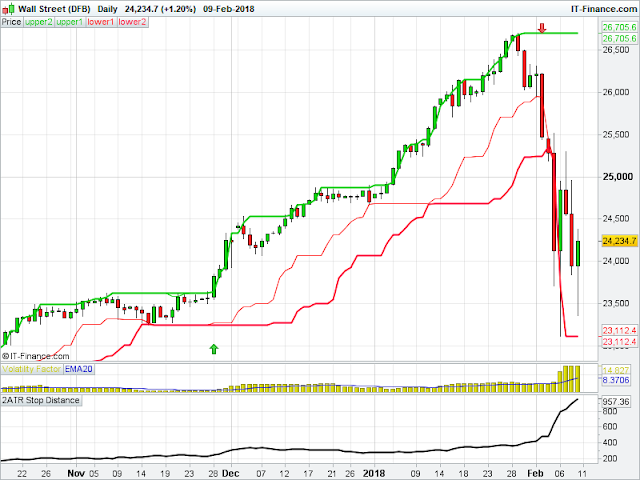
Task: Click the 09-Feb-2018 date in header
Action: pos(229,9)
